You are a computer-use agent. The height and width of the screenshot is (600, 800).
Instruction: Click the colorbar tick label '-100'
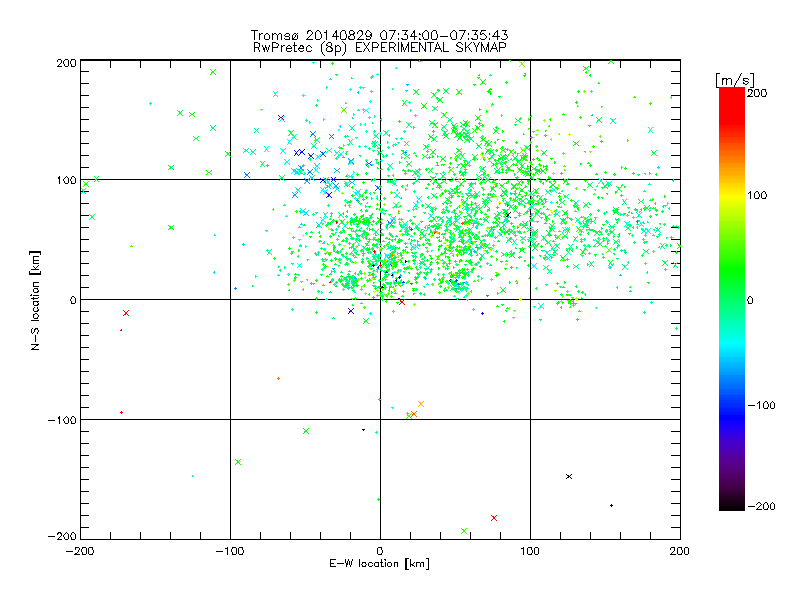pos(761,406)
